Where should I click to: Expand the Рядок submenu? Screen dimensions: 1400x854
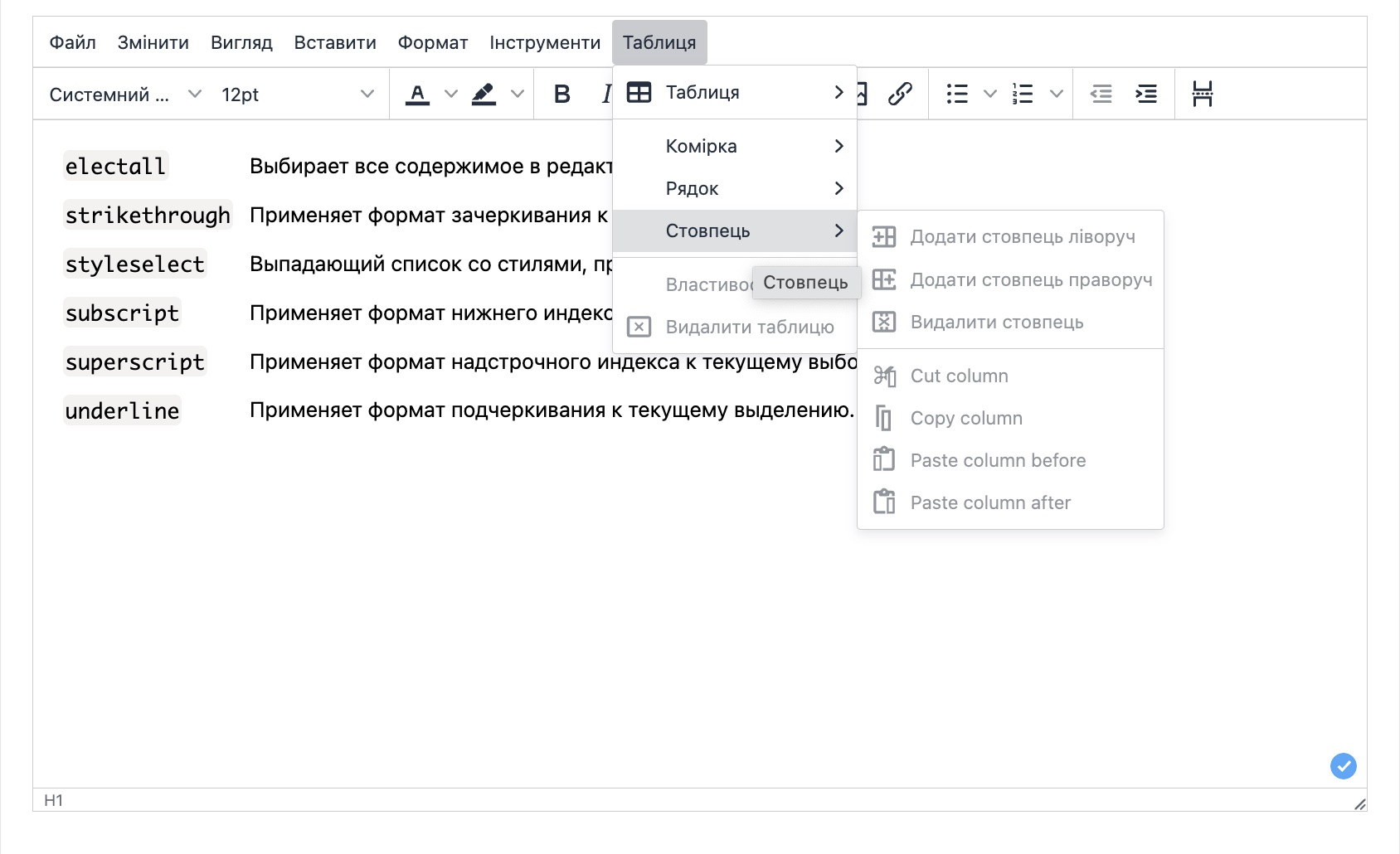tap(734, 189)
